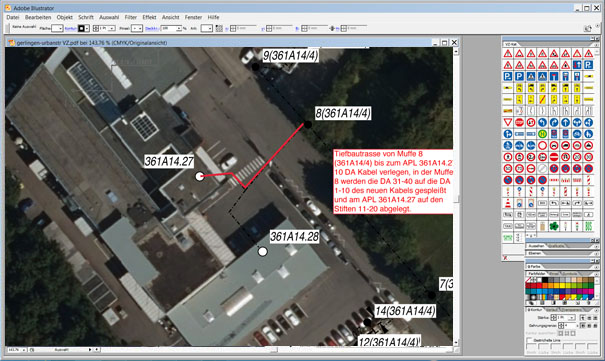Click the constrain proportions link icon
Screen dimensions: 605x361
pyautogui.click(x=332, y=28)
